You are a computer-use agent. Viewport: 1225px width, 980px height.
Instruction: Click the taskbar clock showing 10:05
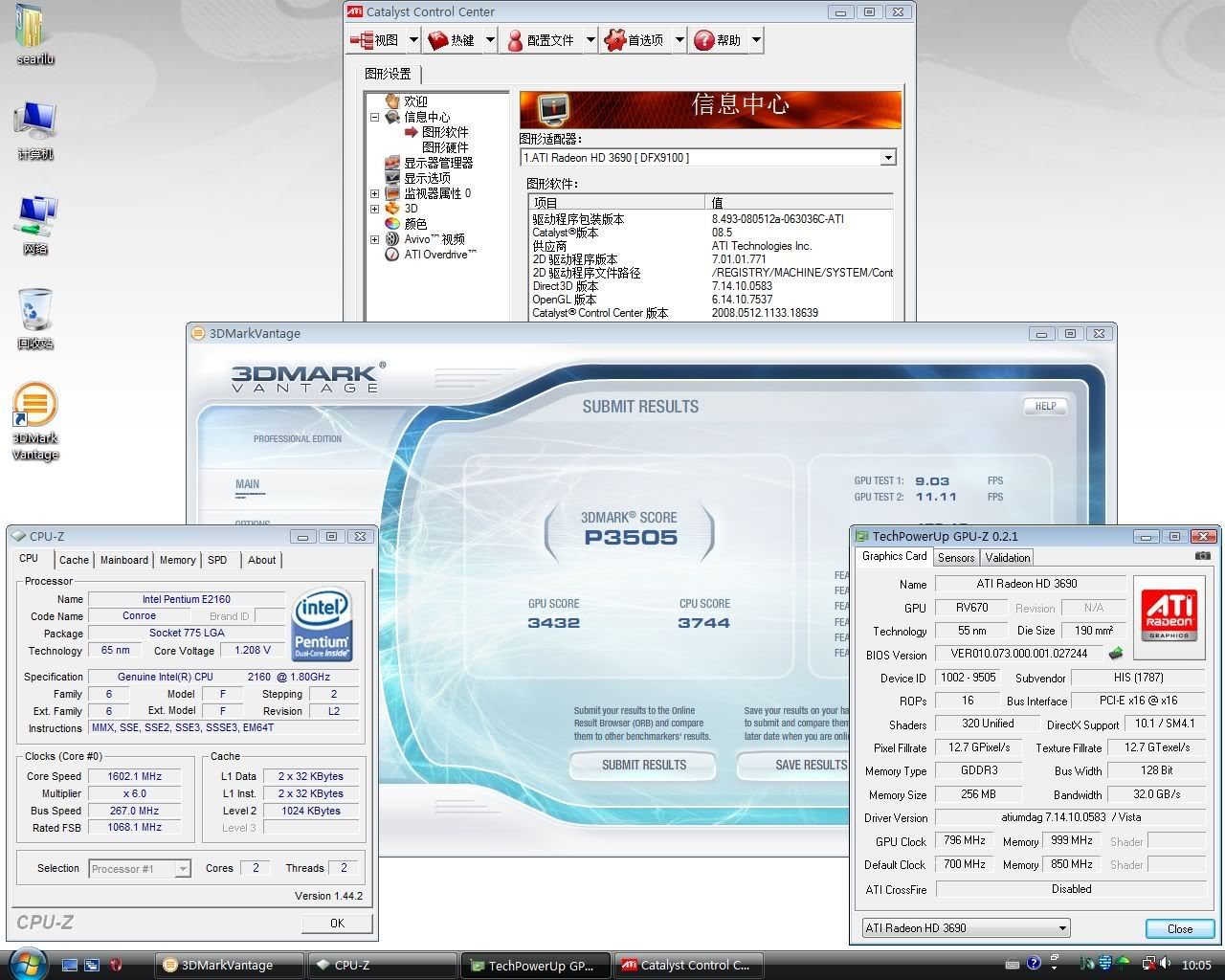point(1196,965)
